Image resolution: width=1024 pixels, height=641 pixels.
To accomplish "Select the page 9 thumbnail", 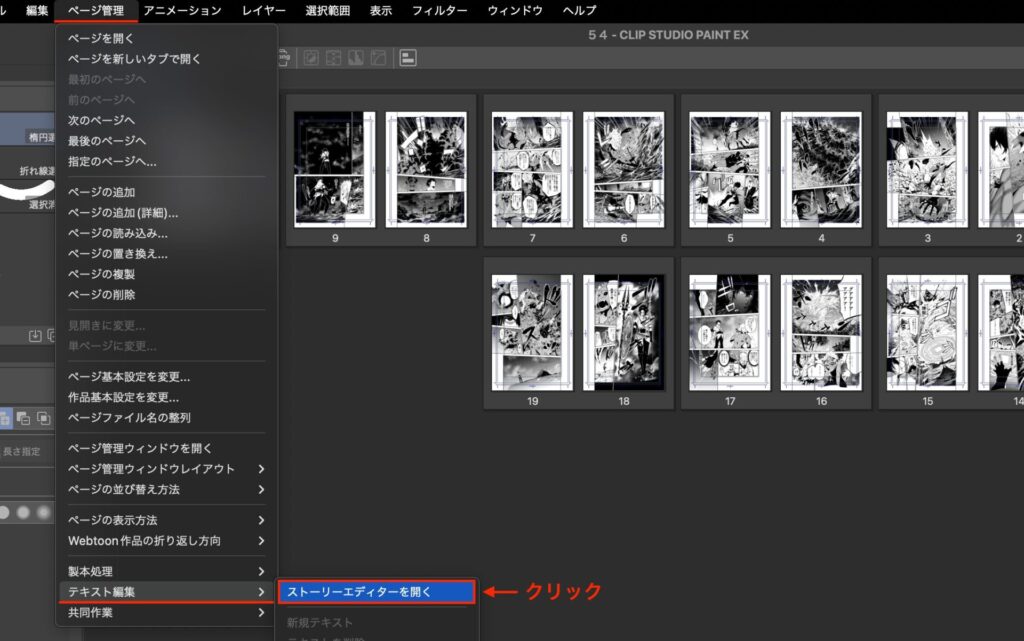I will [x=335, y=169].
